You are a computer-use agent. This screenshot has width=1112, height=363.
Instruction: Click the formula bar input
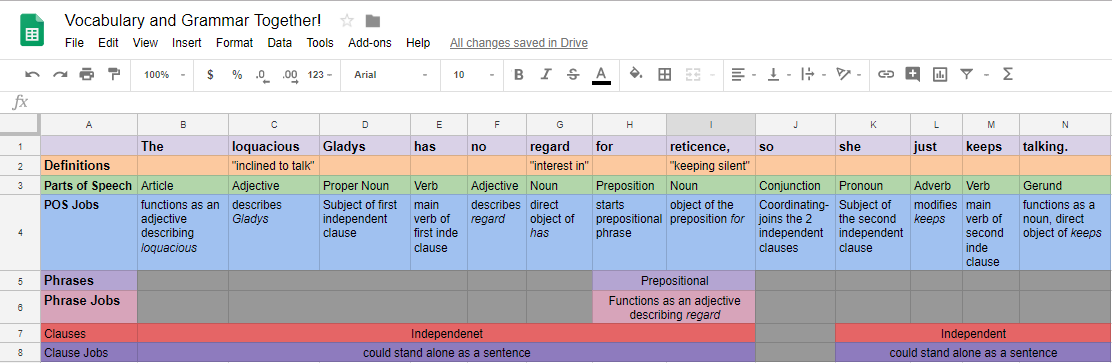pyautogui.click(x=572, y=102)
